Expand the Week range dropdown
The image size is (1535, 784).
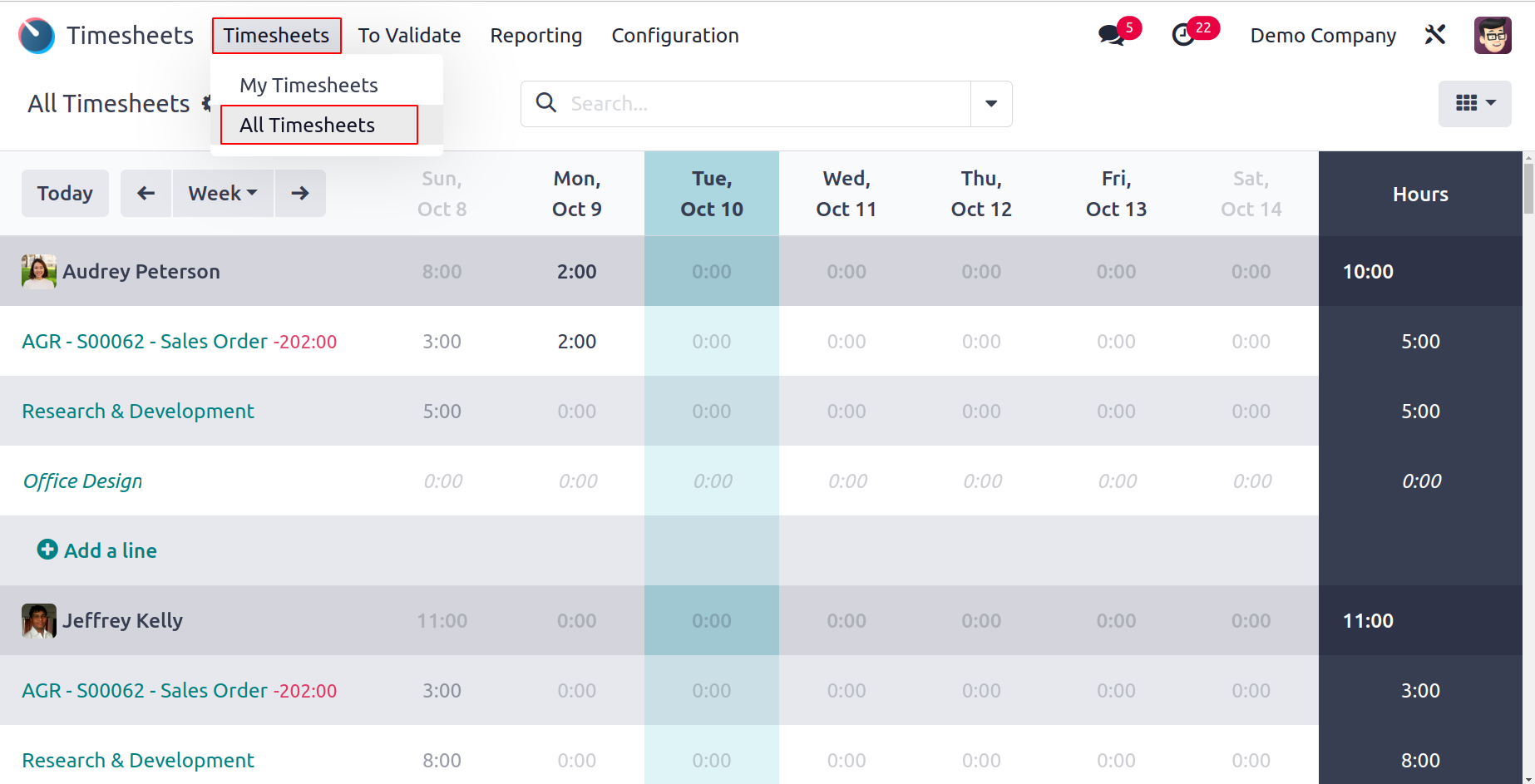click(222, 194)
